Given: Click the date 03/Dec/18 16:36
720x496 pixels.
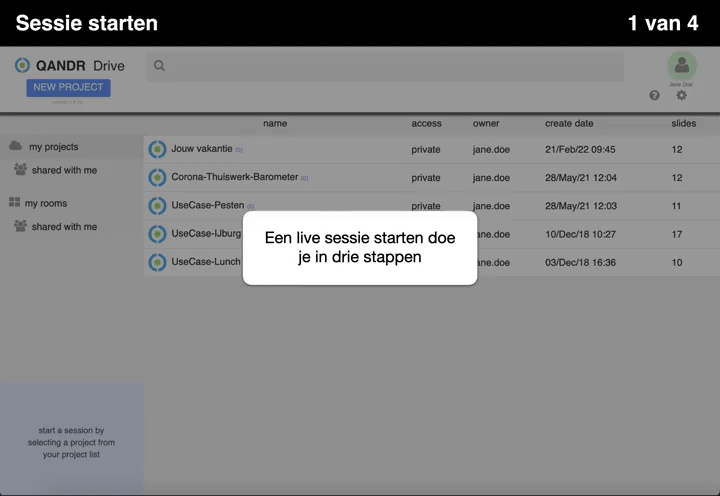Looking at the screenshot, I should coord(580,262).
